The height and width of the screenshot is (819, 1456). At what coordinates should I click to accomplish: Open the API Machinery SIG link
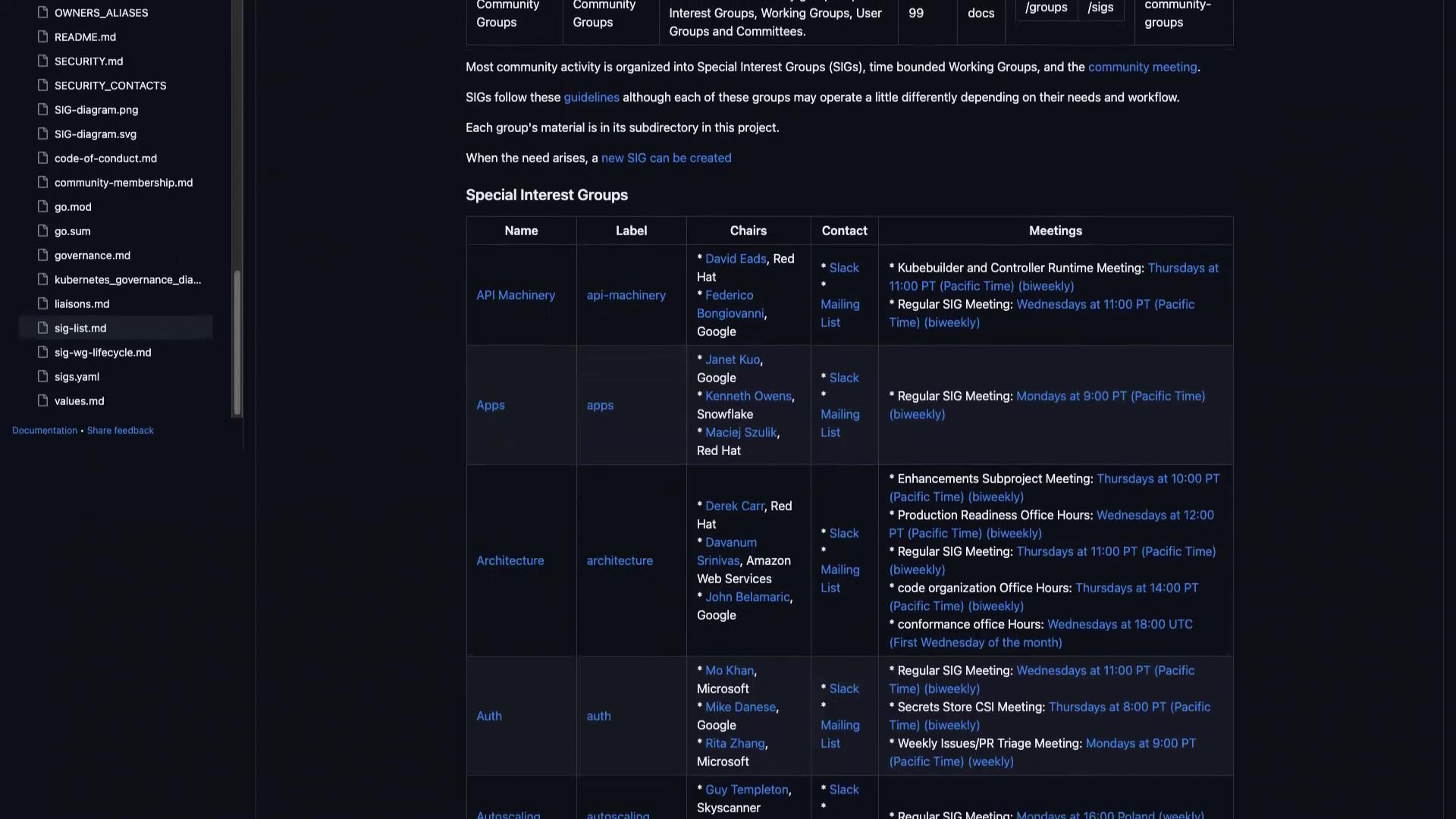coord(516,295)
